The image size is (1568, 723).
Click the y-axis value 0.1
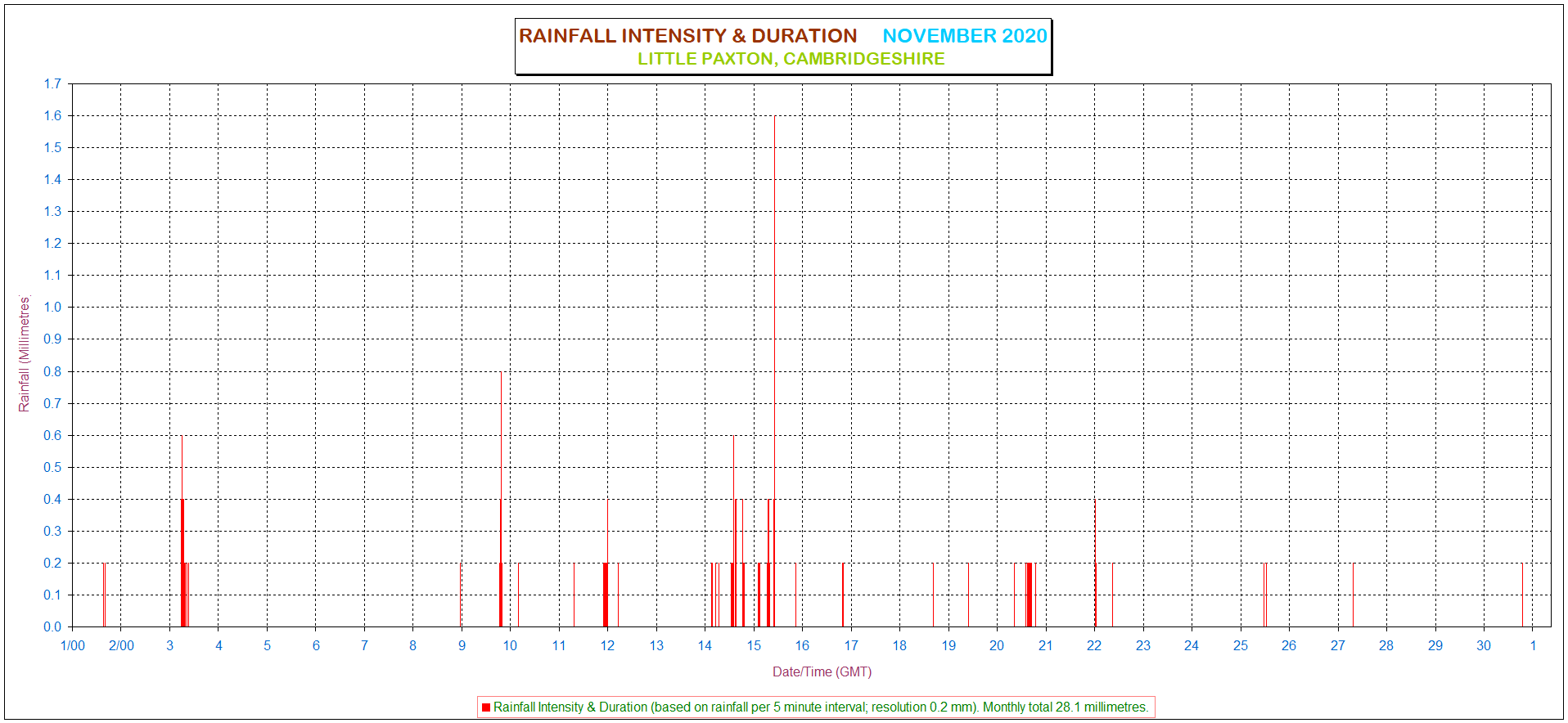52,595
